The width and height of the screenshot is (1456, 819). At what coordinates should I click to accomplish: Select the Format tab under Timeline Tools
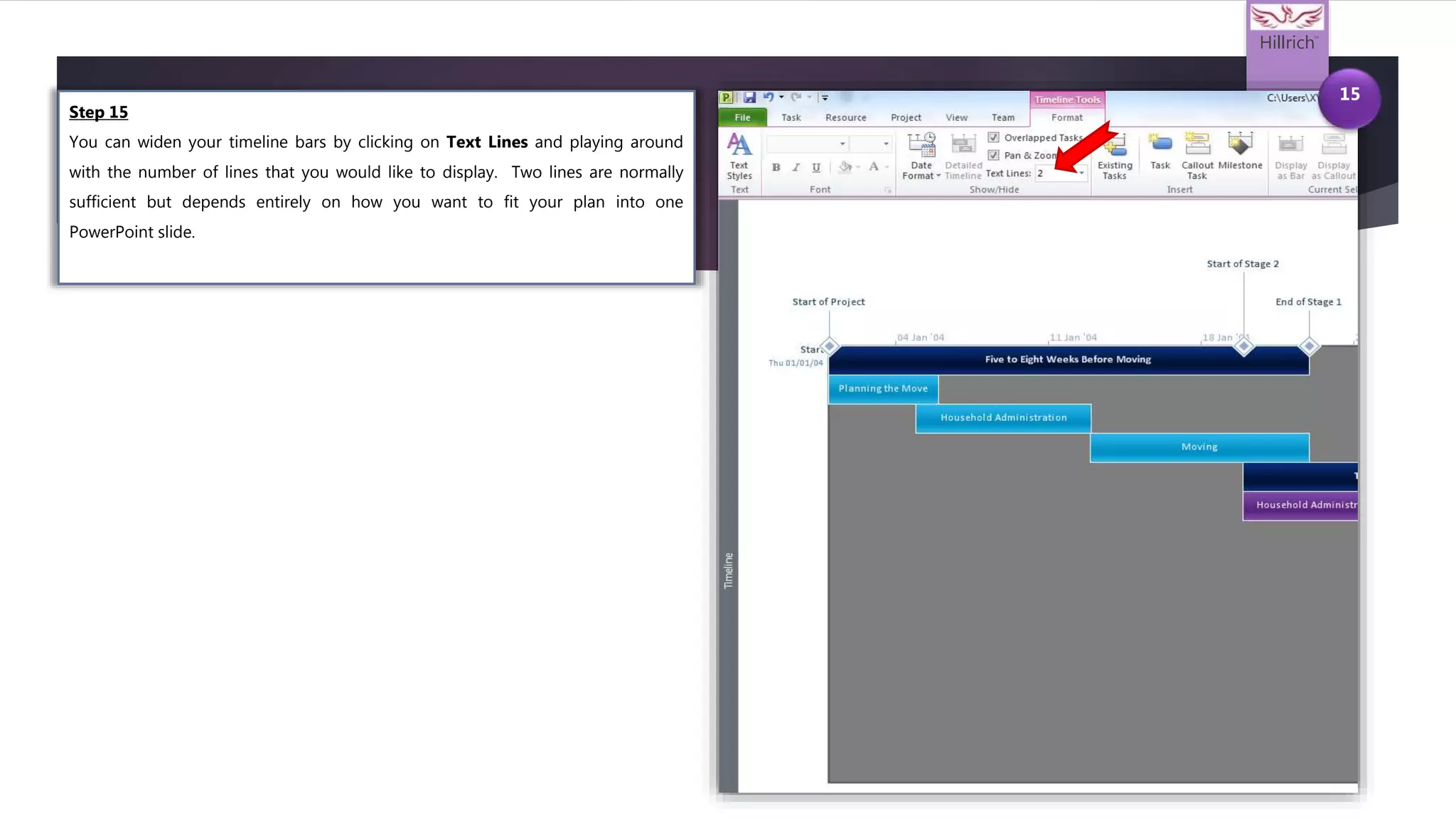coord(1067,117)
